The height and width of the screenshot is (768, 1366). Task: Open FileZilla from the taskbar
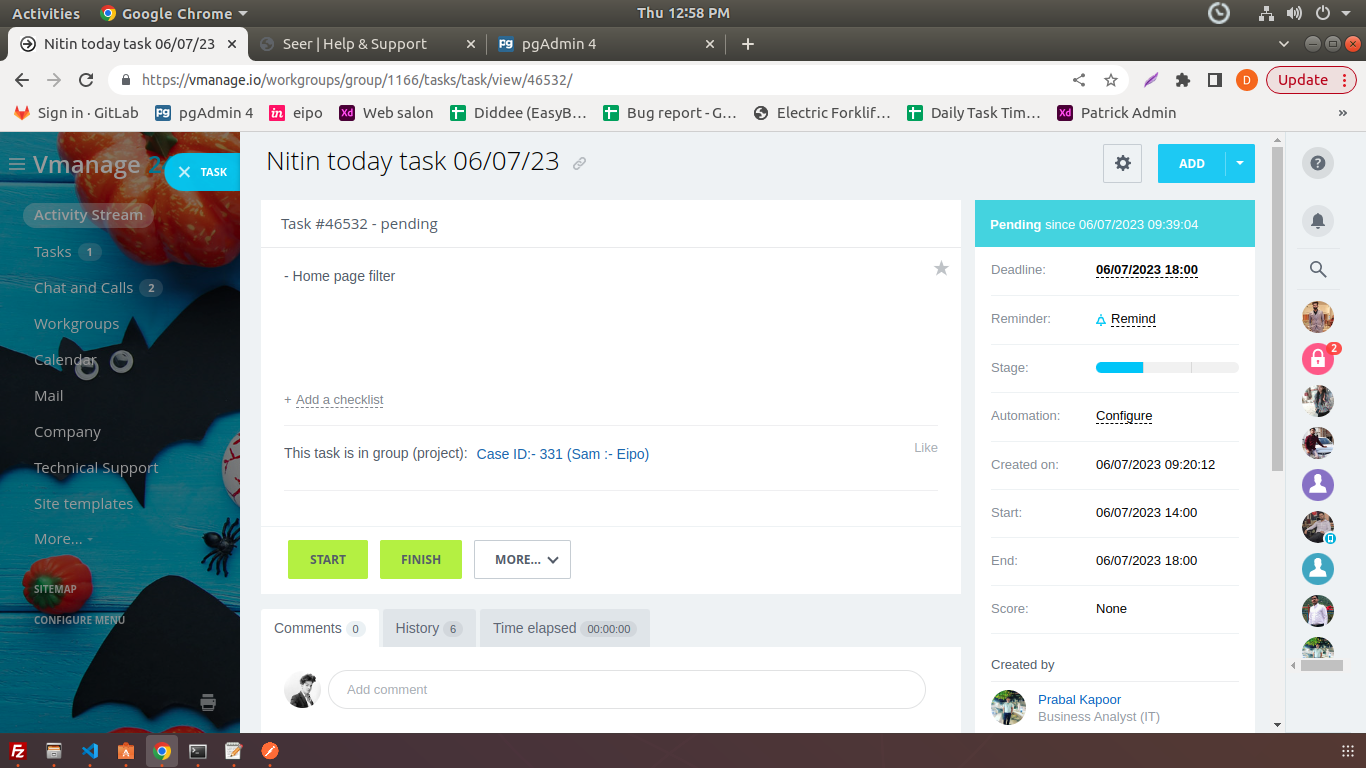coord(18,751)
